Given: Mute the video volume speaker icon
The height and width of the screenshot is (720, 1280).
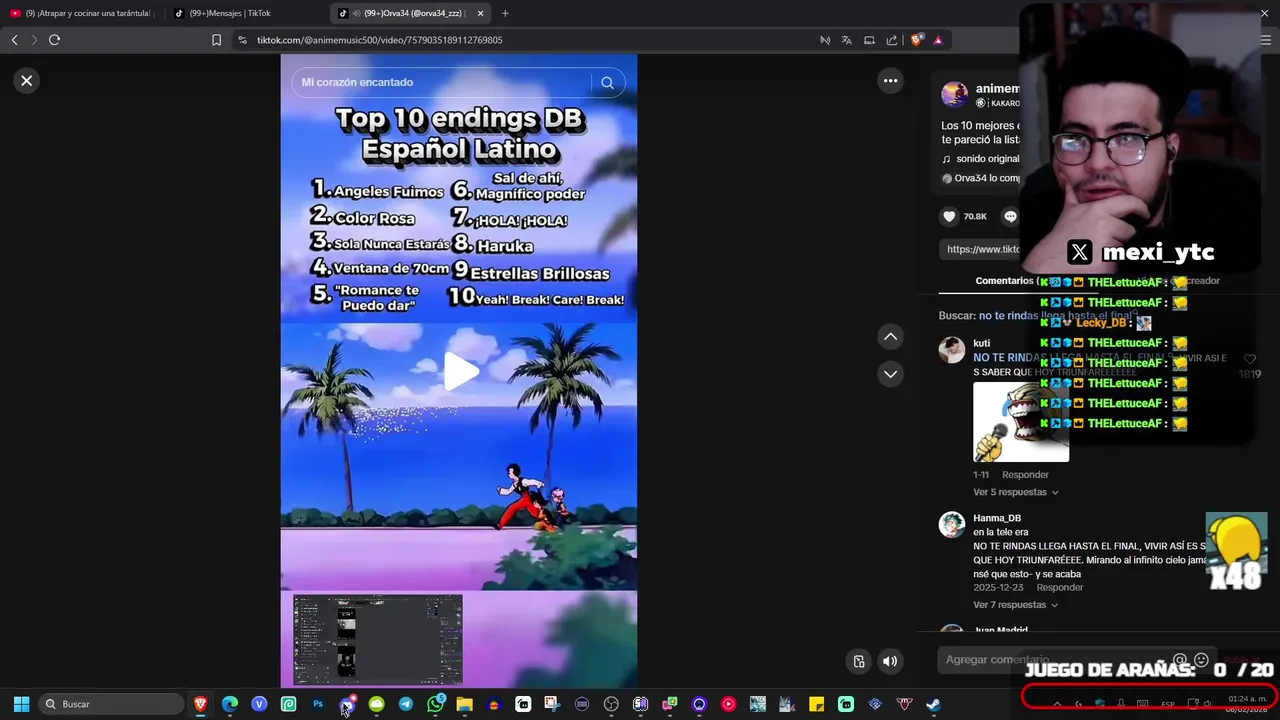Looking at the screenshot, I should pos(889,661).
